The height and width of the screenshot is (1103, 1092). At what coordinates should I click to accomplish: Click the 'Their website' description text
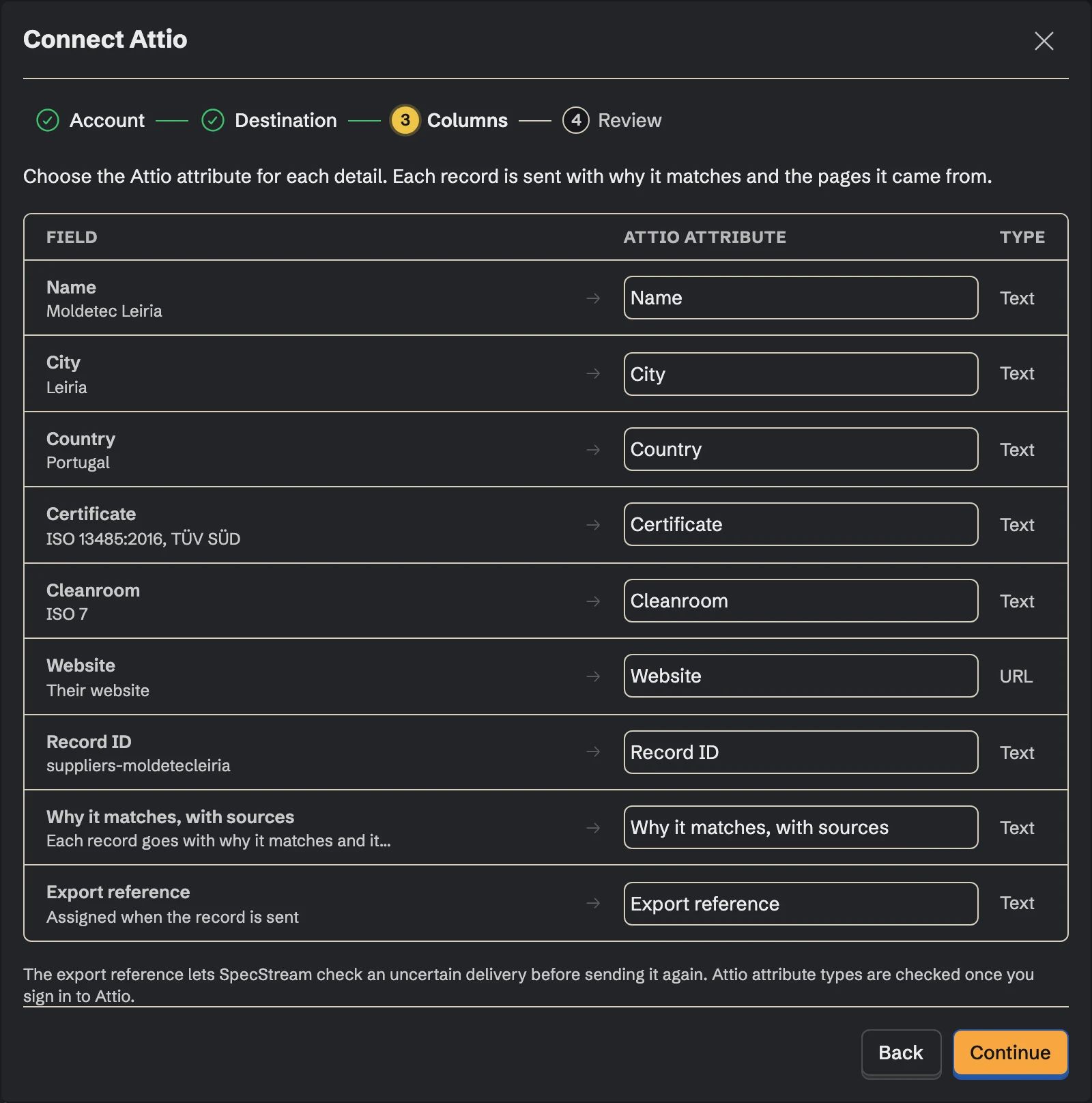click(x=98, y=691)
